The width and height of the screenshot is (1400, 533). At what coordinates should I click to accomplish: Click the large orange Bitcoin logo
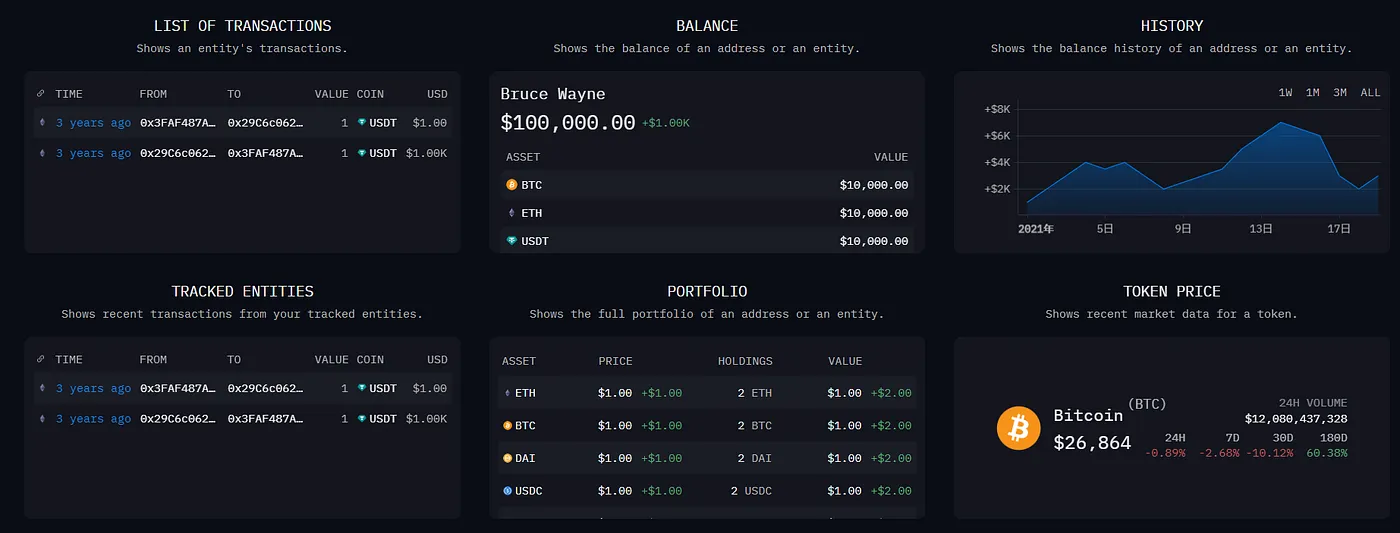[1019, 428]
